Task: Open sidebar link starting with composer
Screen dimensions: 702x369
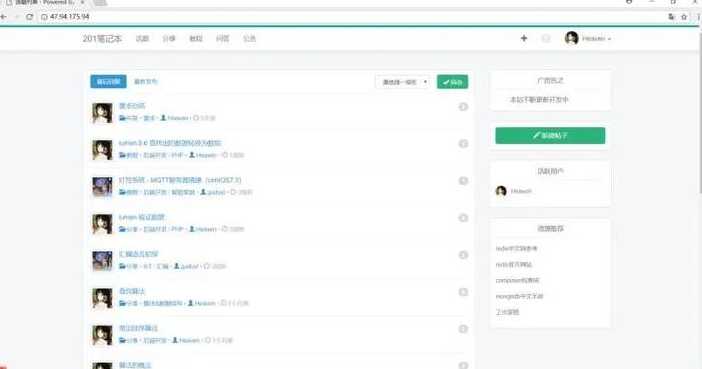Action: point(518,280)
